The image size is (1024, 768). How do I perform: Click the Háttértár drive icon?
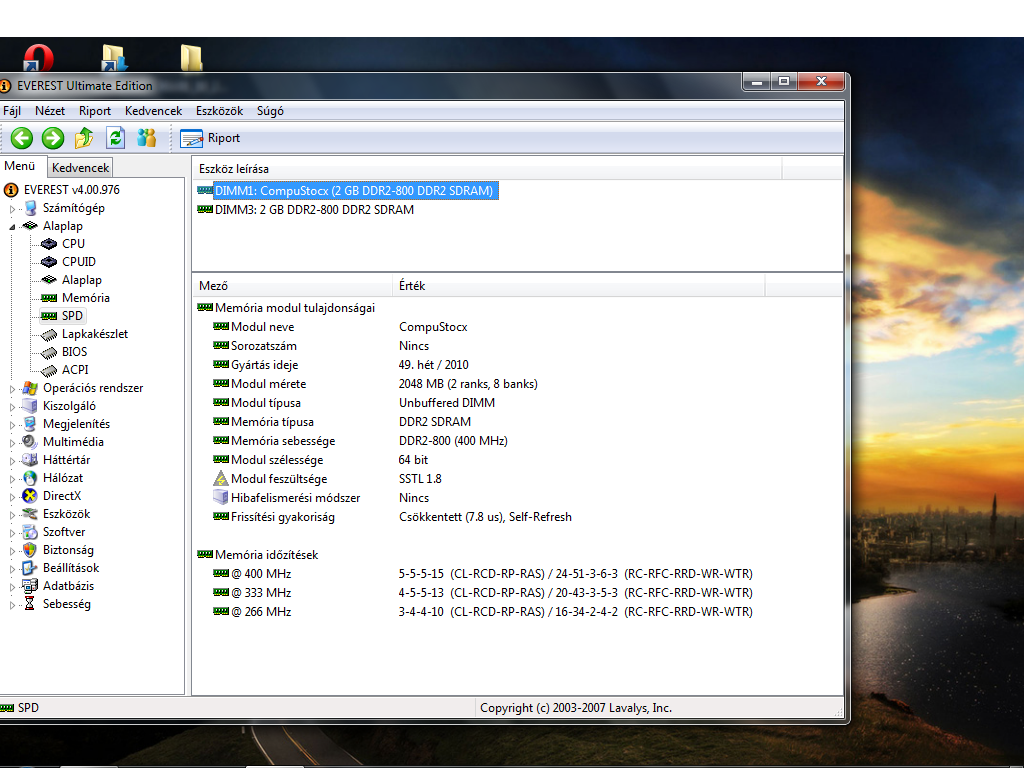(x=30, y=460)
